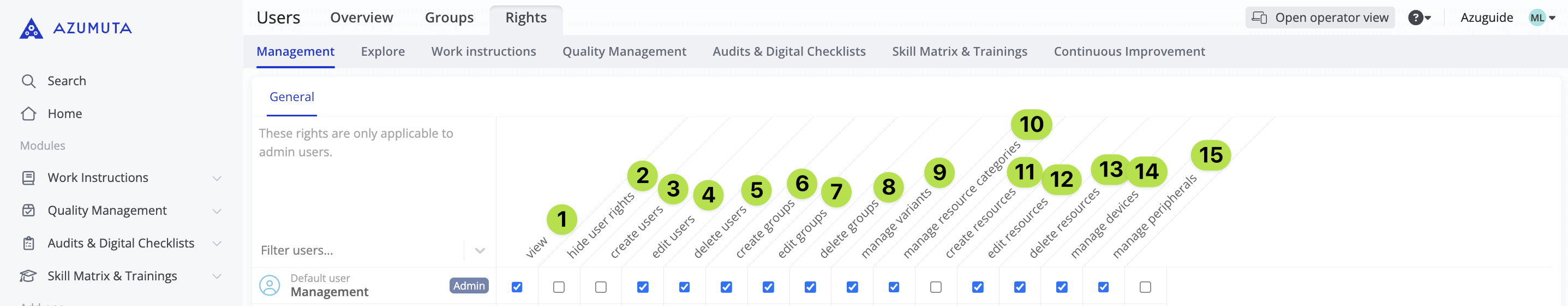This screenshot has width=1568, height=306.
Task: Click the Admin badge on Management row
Action: coord(469,286)
